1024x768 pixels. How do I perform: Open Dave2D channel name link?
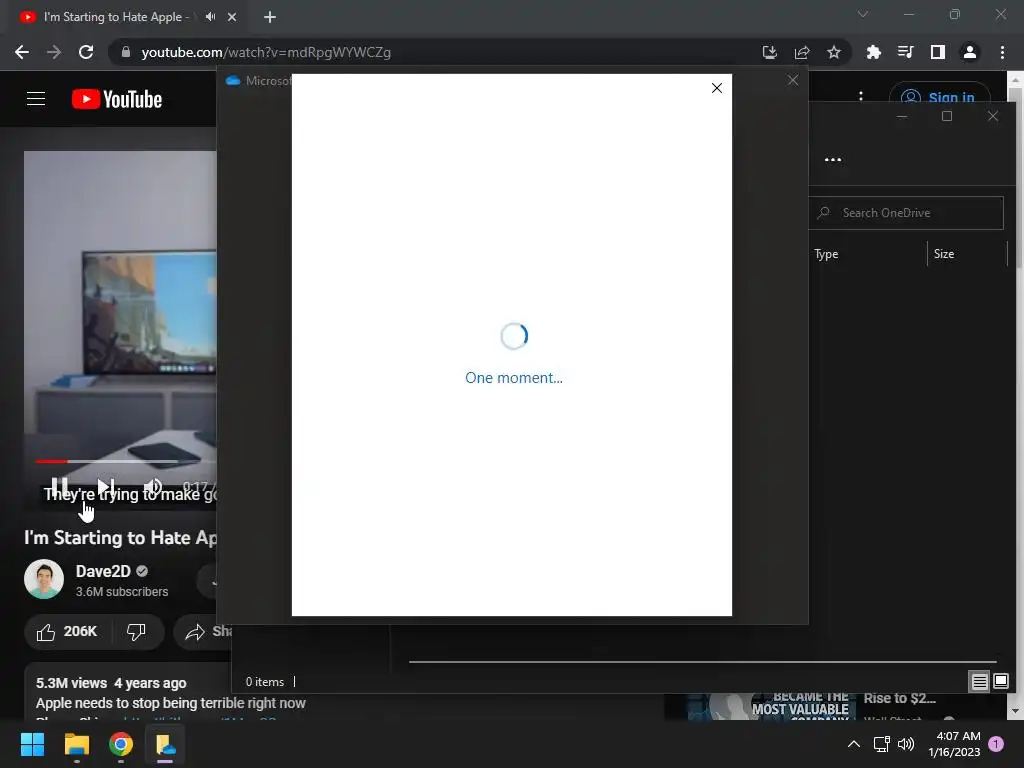pyautogui.click(x=103, y=571)
